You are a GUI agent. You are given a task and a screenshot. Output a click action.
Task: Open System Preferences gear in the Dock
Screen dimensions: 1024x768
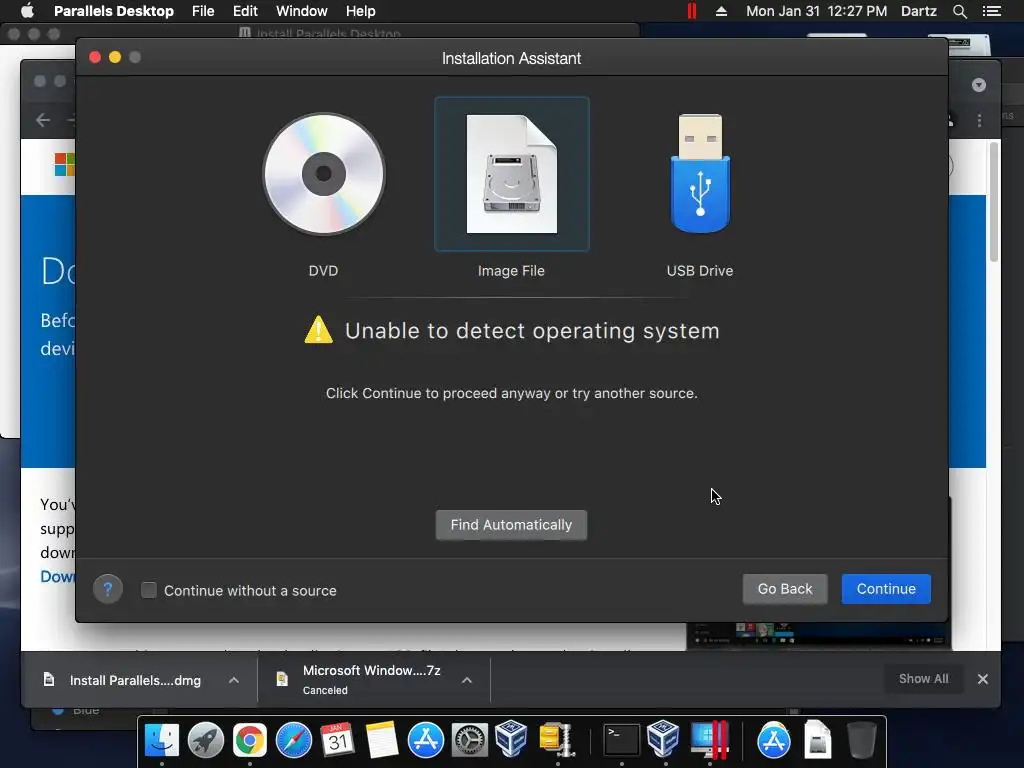pyautogui.click(x=470, y=740)
